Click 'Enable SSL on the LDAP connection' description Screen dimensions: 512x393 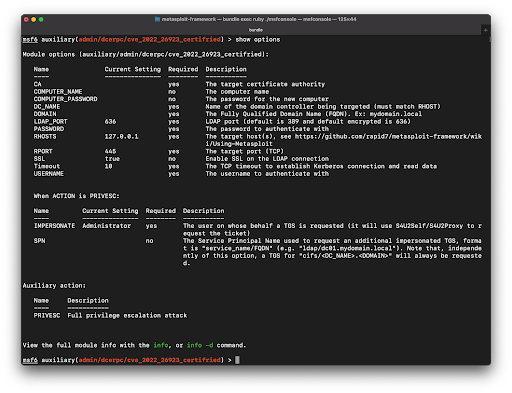(x=267, y=159)
